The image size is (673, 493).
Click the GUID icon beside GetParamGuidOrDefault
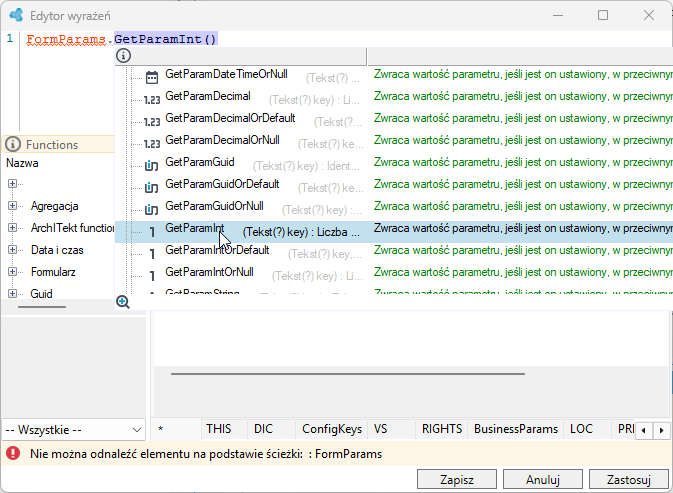pos(152,188)
